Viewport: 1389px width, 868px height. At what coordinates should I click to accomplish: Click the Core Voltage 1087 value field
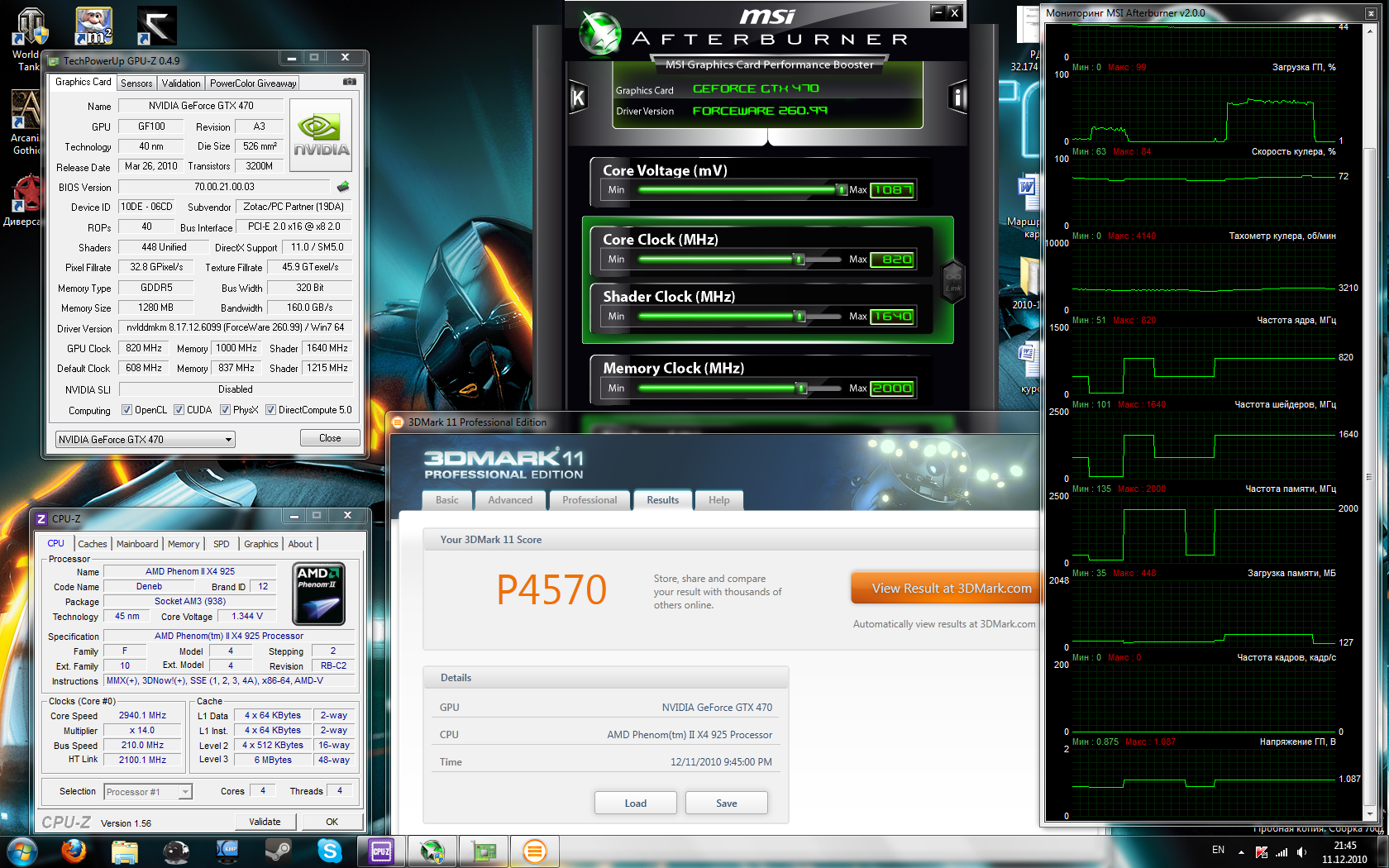[892, 190]
